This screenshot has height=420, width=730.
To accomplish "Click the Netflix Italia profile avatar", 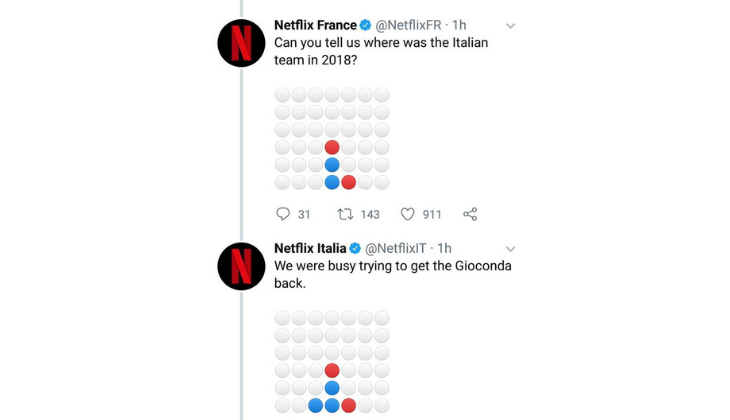I will click(x=241, y=266).
